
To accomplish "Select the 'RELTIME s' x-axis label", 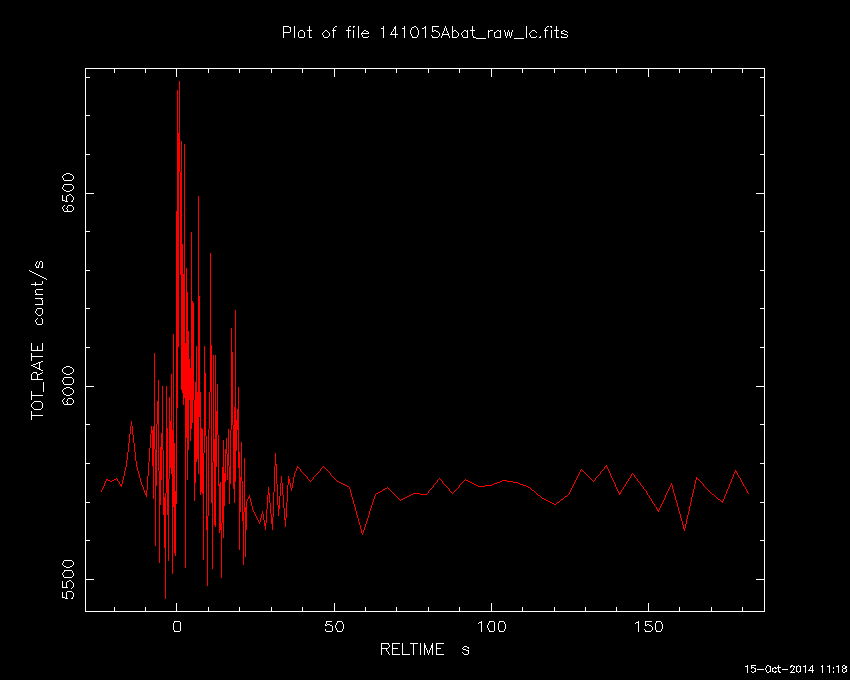I will click(424, 649).
